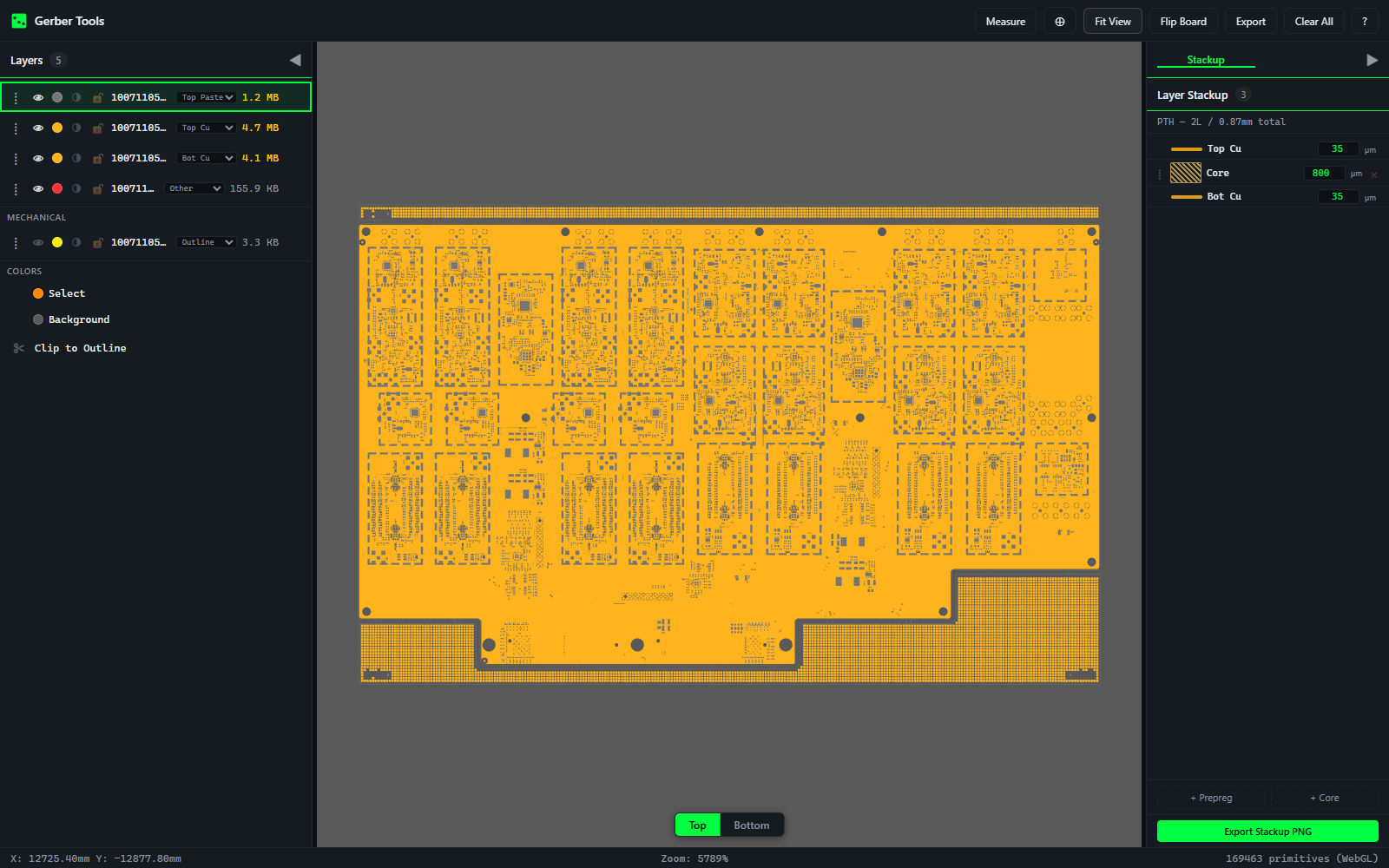Image resolution: width=1389 pixels, height=868 pixels.
Task: Grab the drag handle of Other layer
Action: pyautogui.click(x=16, y=188)
